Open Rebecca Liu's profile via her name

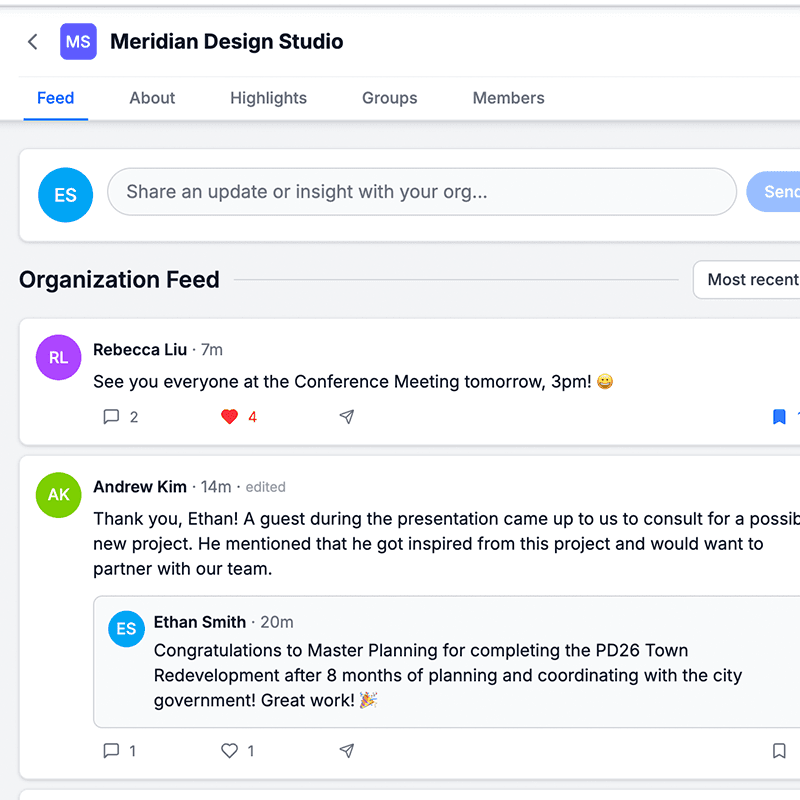(x=140, y=350)
